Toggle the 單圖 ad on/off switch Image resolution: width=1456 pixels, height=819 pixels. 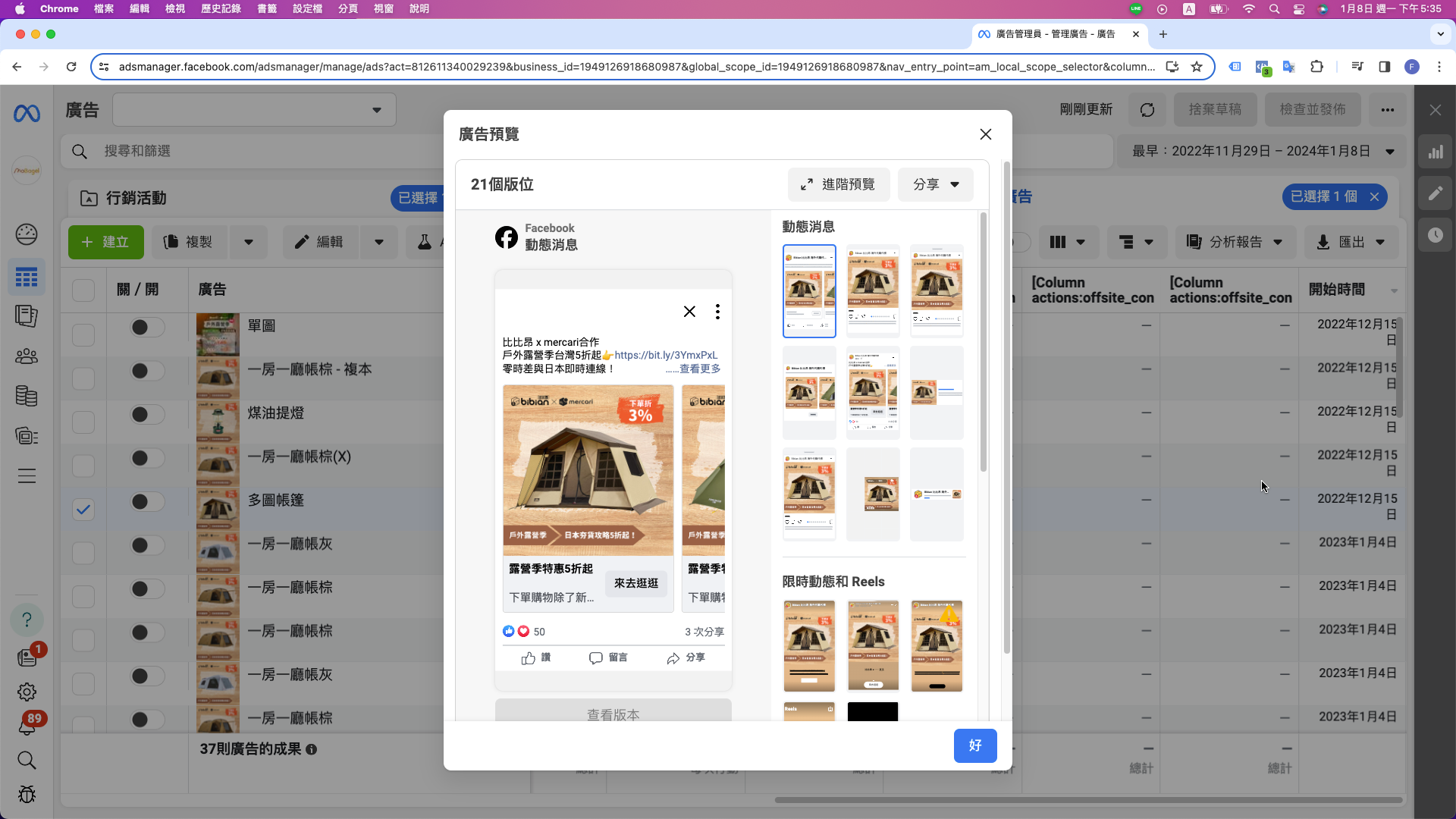coord(147,327)
